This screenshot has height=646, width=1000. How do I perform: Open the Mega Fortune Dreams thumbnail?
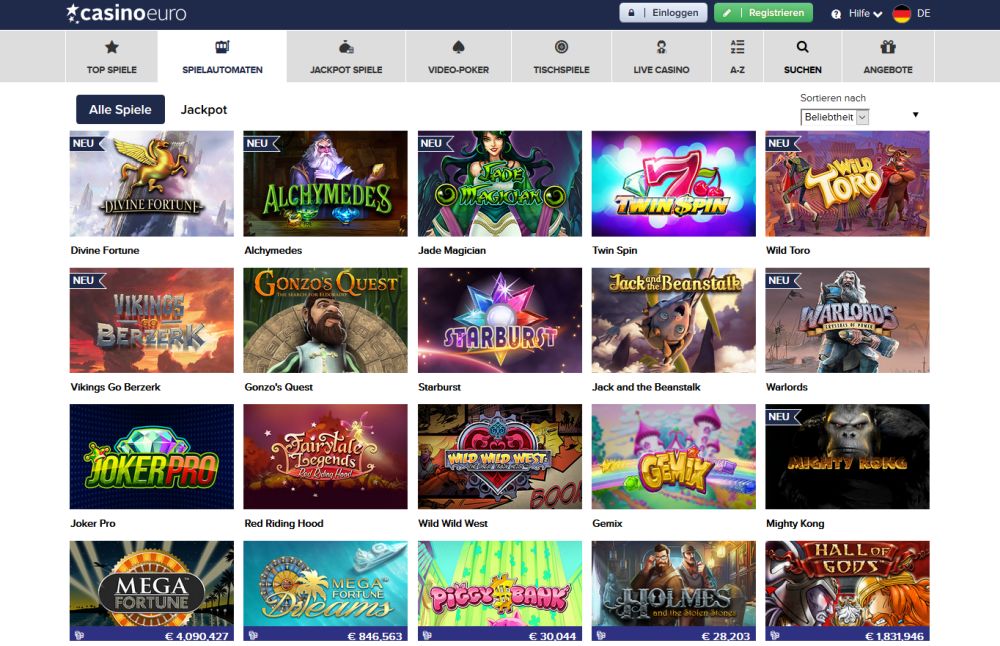coord(325,591)
